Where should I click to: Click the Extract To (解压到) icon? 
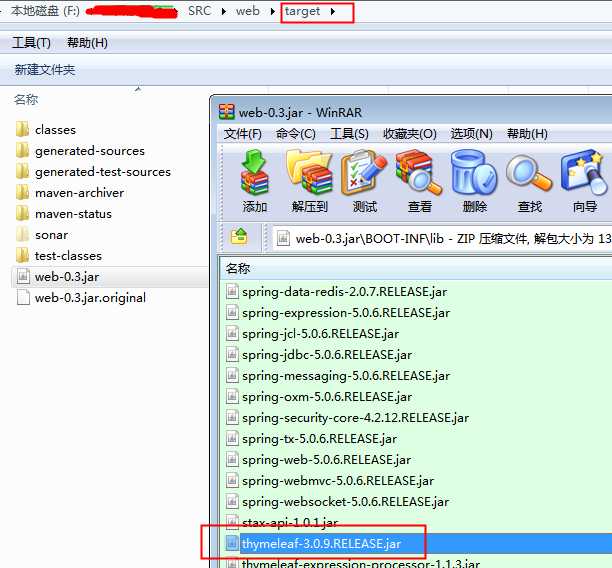(x=309, y=173)
